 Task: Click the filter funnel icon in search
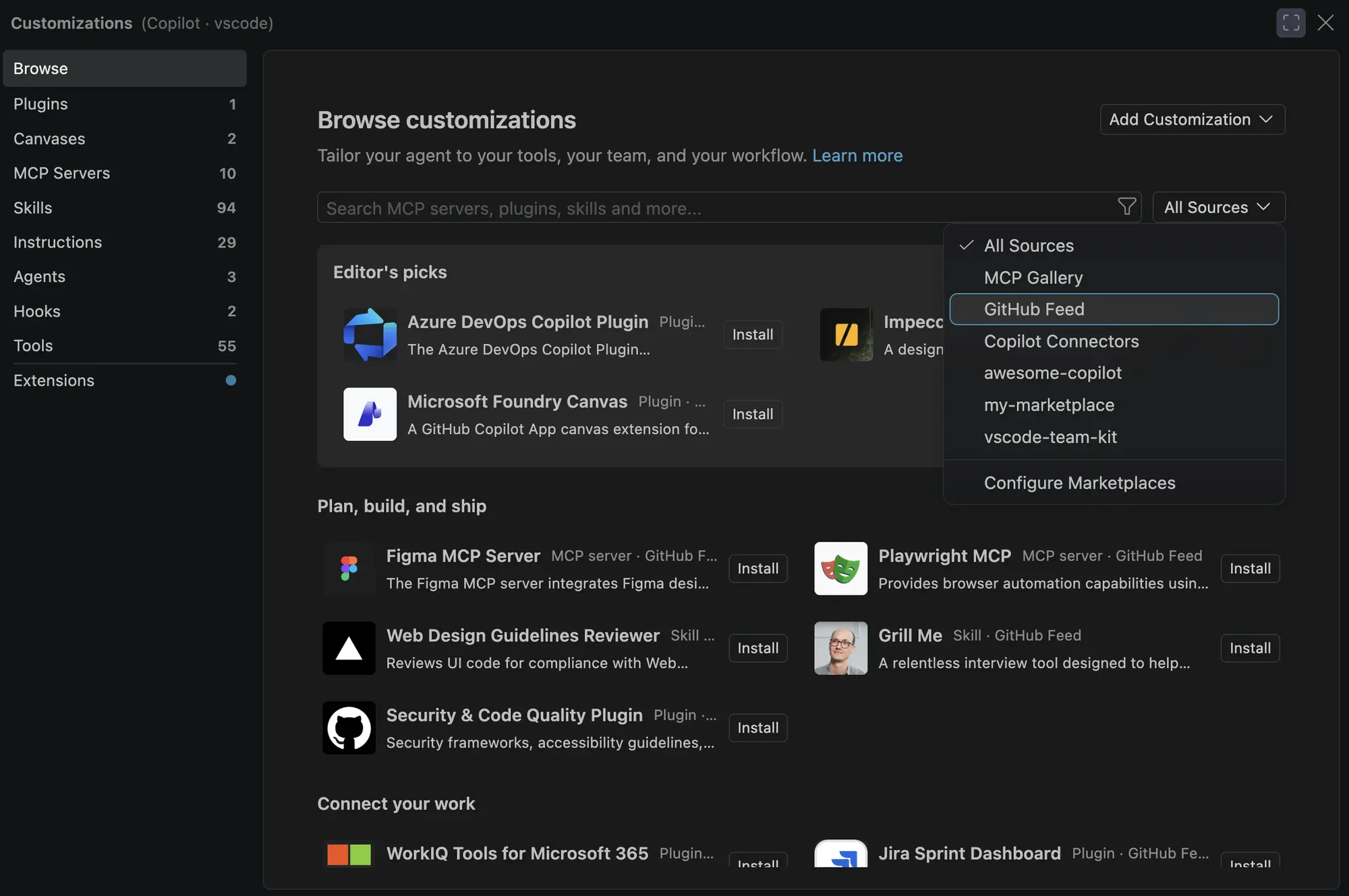pyautogui.click(x=1126, y=206)
